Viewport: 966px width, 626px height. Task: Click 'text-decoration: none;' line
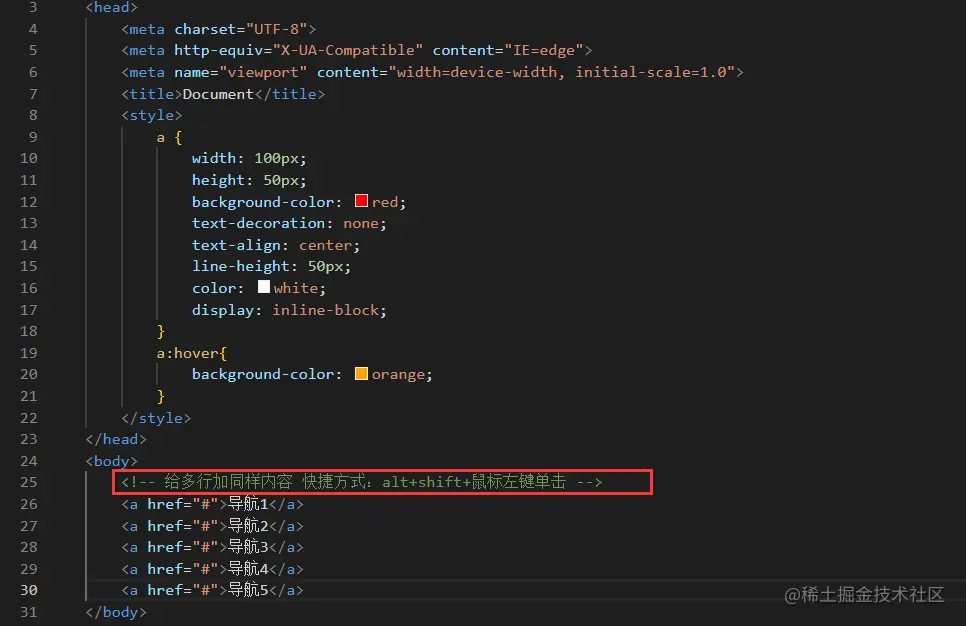[x=289, y=223]
